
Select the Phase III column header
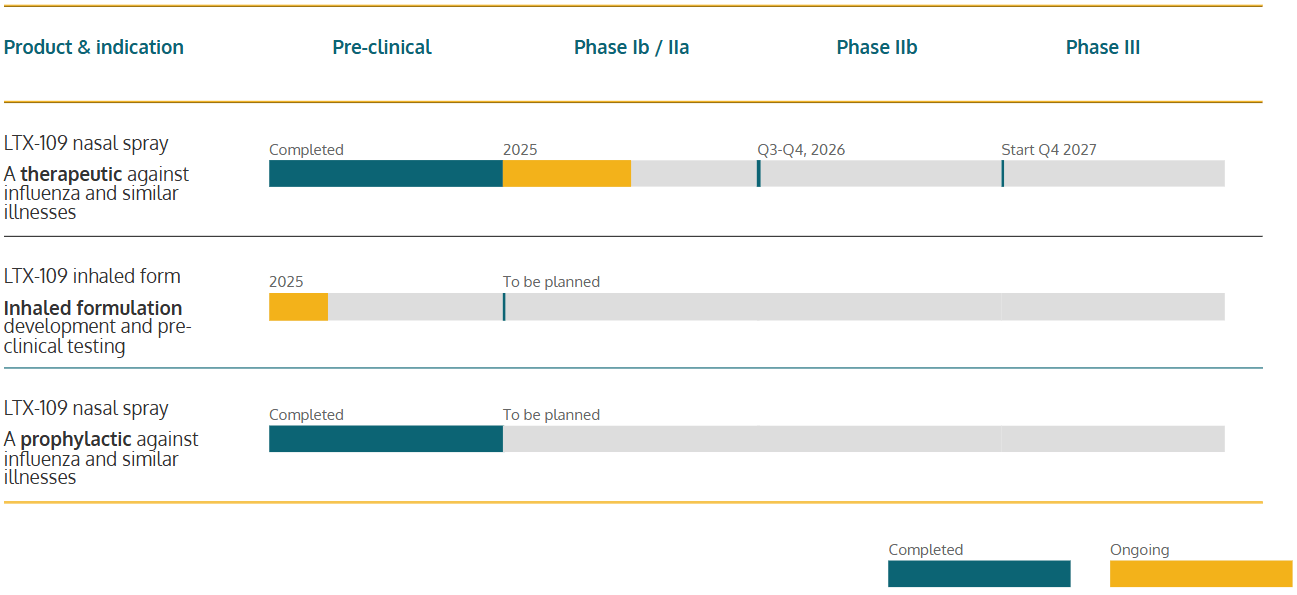1102,47
